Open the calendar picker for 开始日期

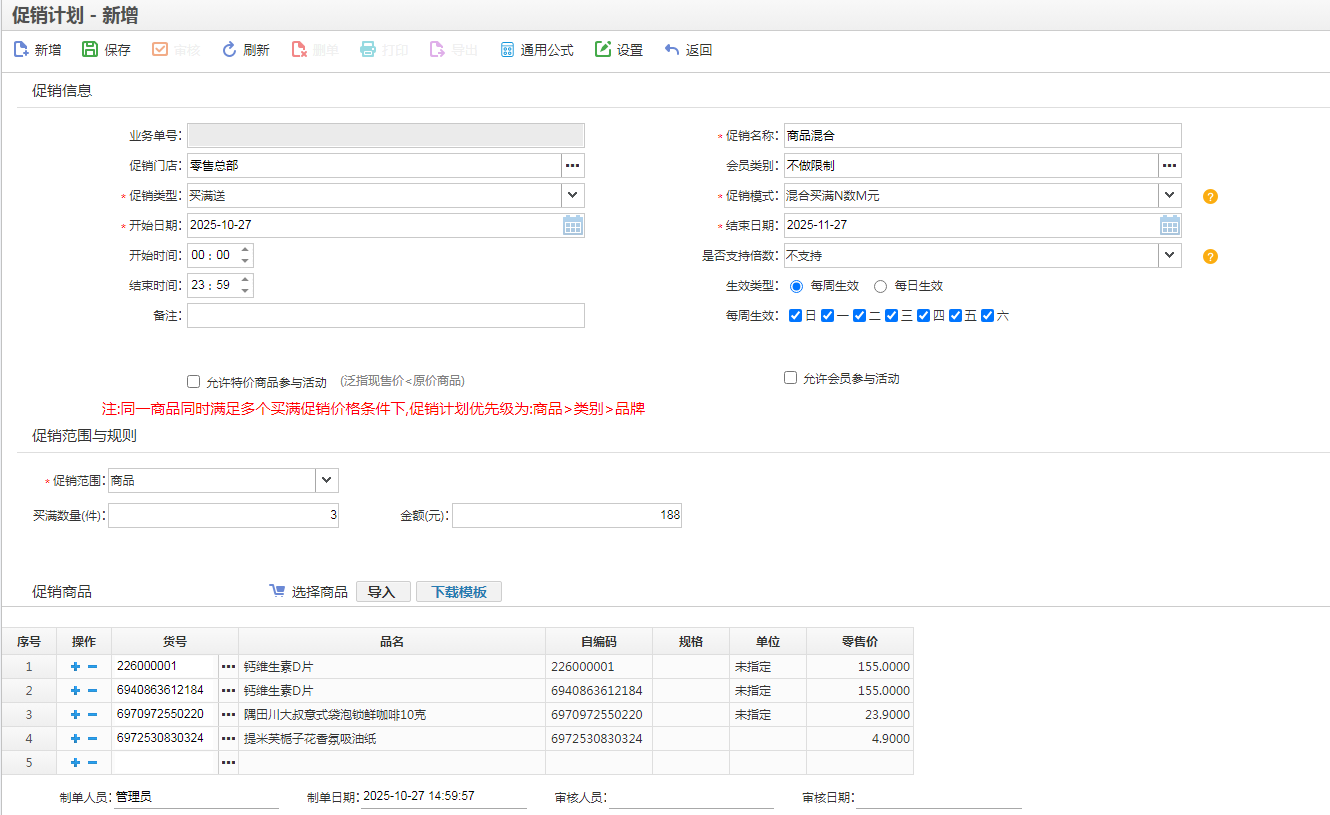coord(572,226)
